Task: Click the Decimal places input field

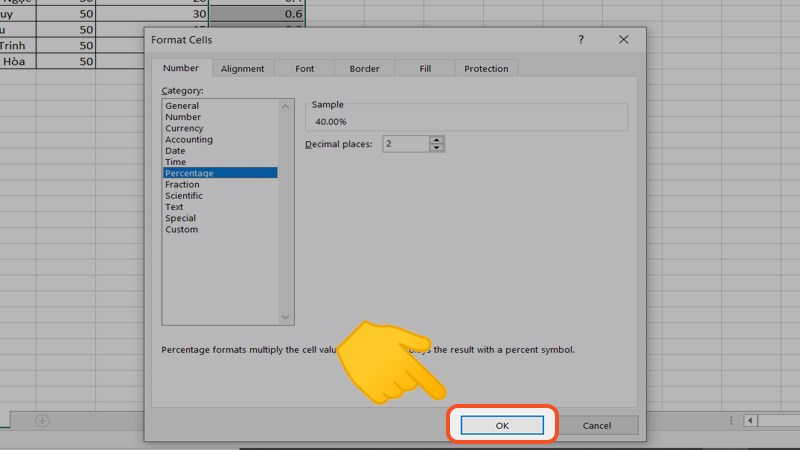Action: (x=405, y=145)
